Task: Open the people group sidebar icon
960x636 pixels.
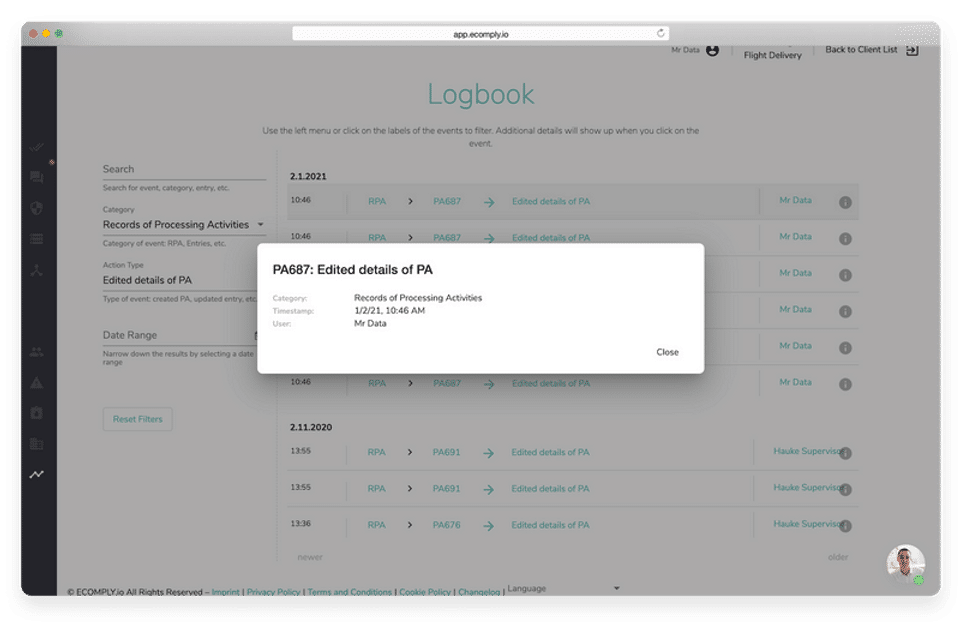Action: (x=37, y=352)
